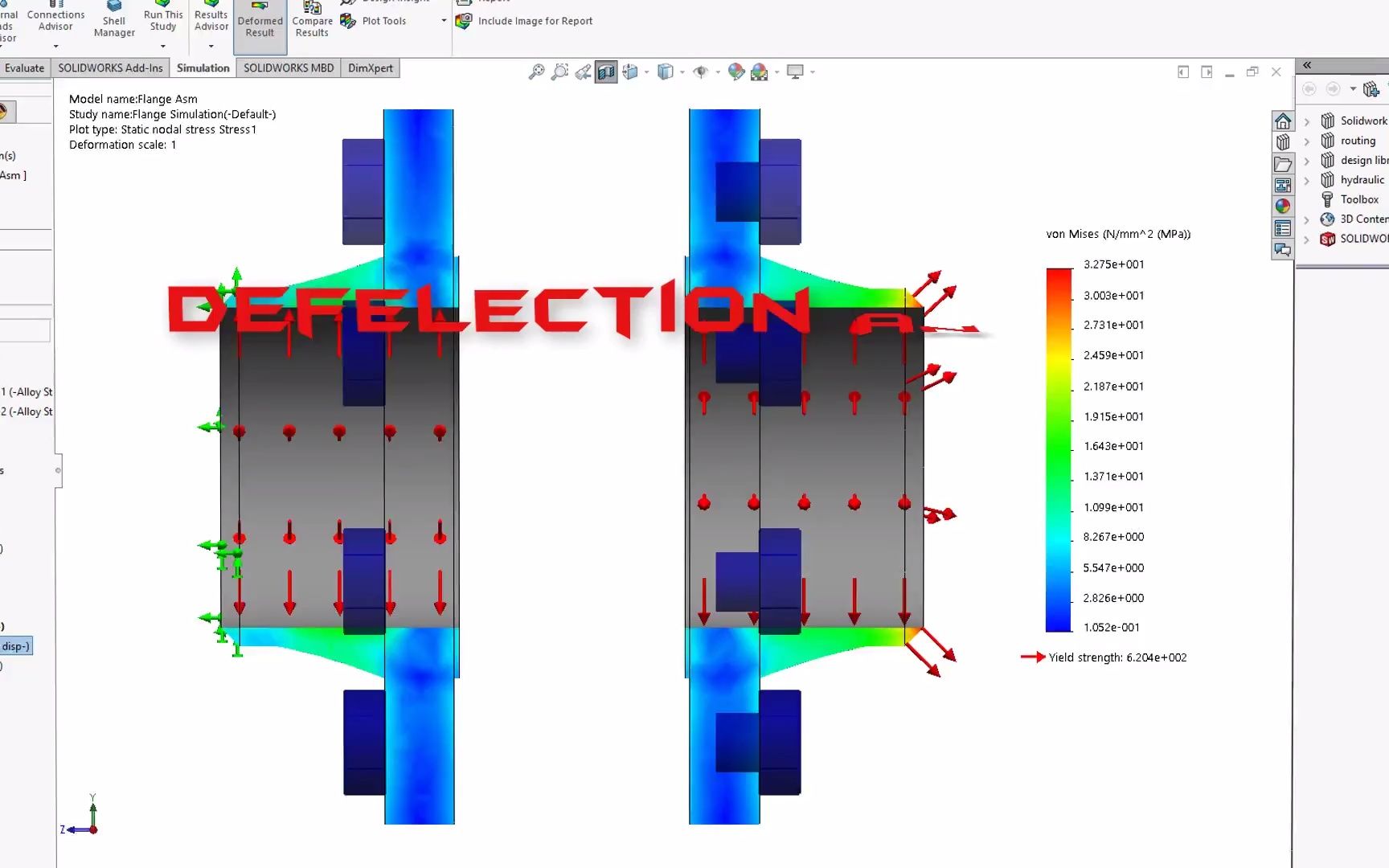This screenshot has height=868, width=1389.
Task: Open the Plot Tools dropdown arrow
Action: [x=442, y=20]
